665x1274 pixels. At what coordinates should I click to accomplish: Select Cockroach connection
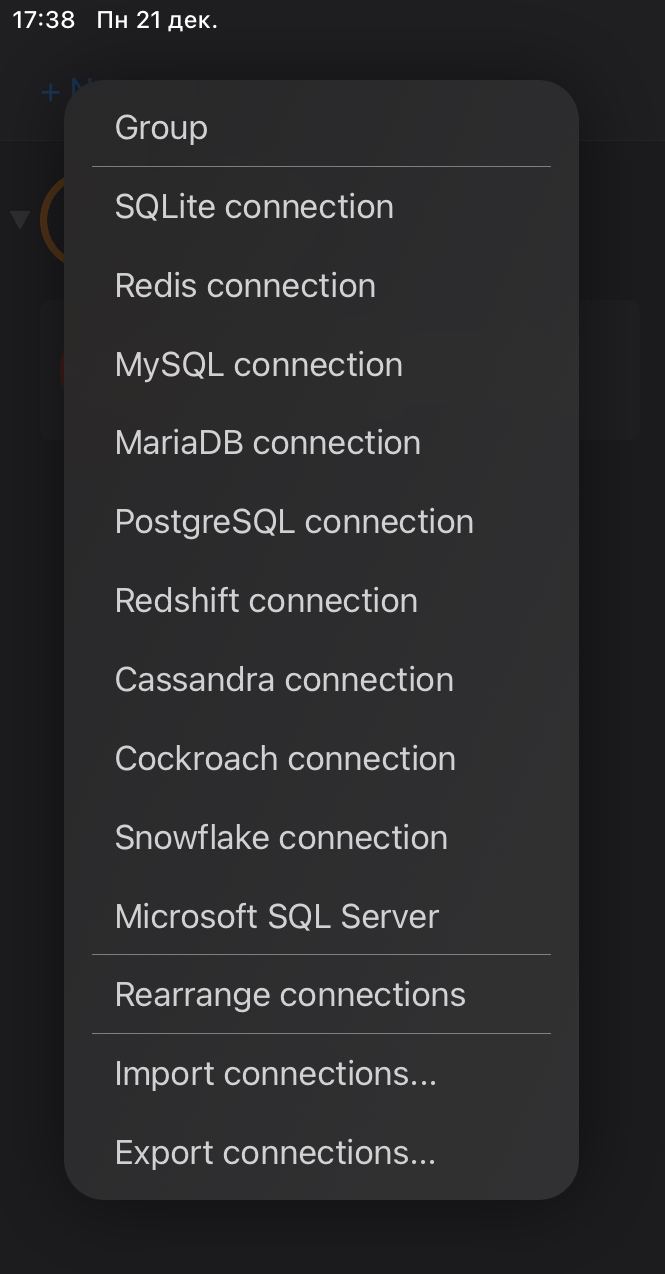[321, 759]
